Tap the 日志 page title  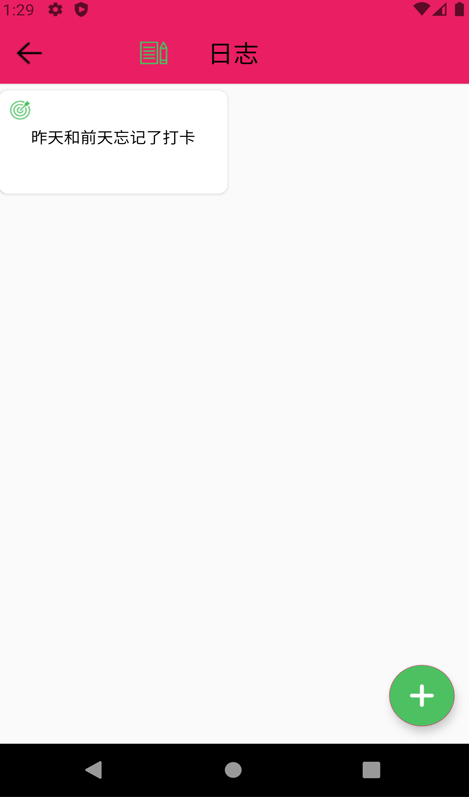click(234, 54)
